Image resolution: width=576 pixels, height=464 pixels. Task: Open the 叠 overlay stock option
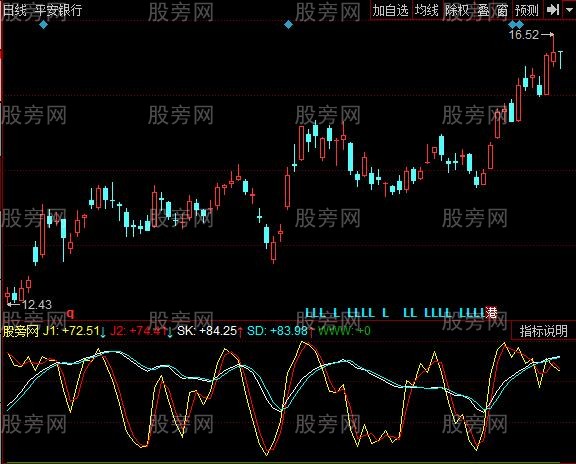(x=483, y=10)
